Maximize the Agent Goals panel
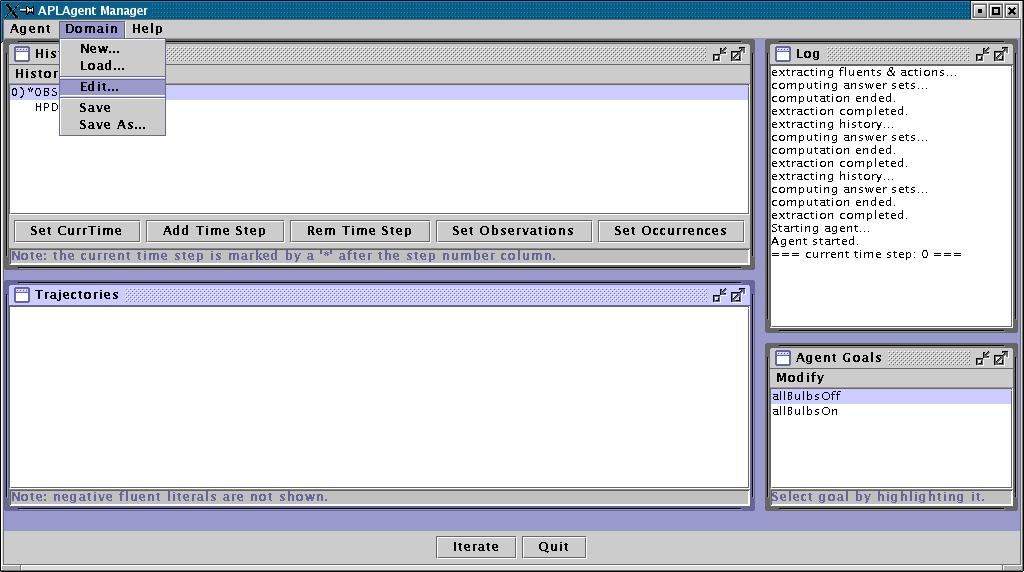 pyautogui.click(x=1001, y=358)
